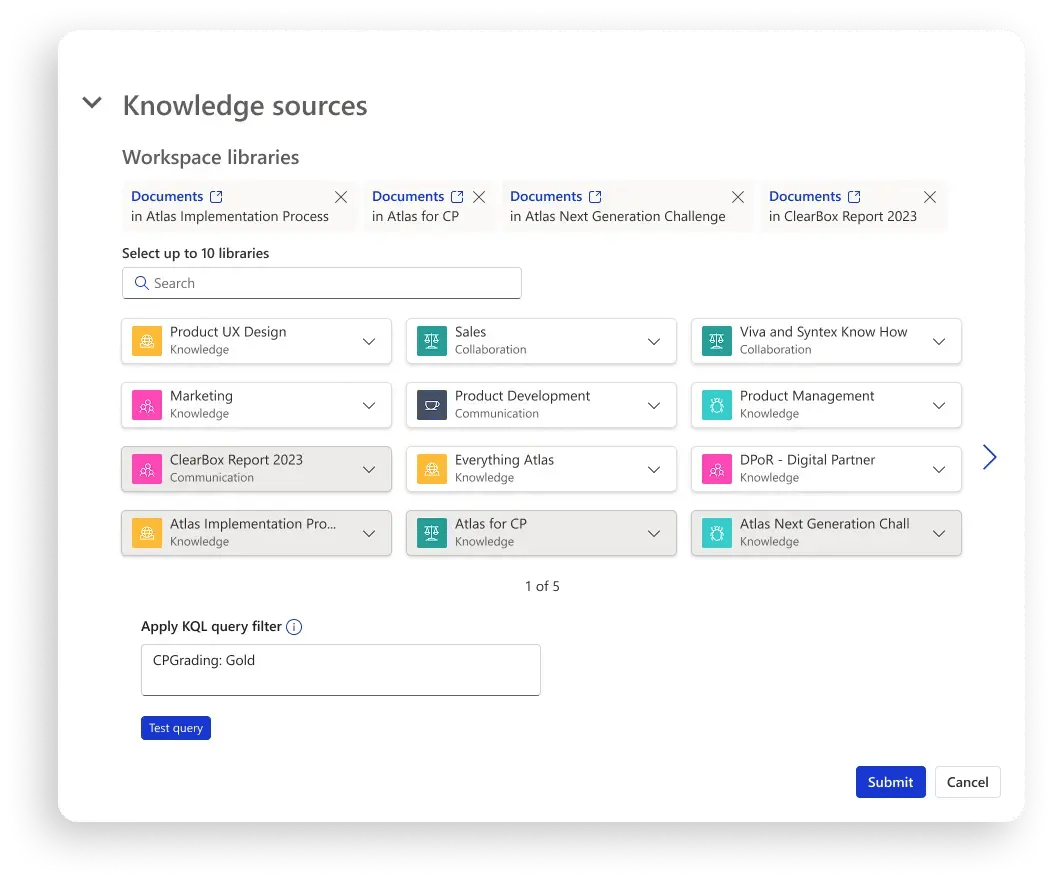The width and height of the screenshot is (1057, 880).
Task: Select the Sales workspace card title
Action: click(x=471, y=332)
